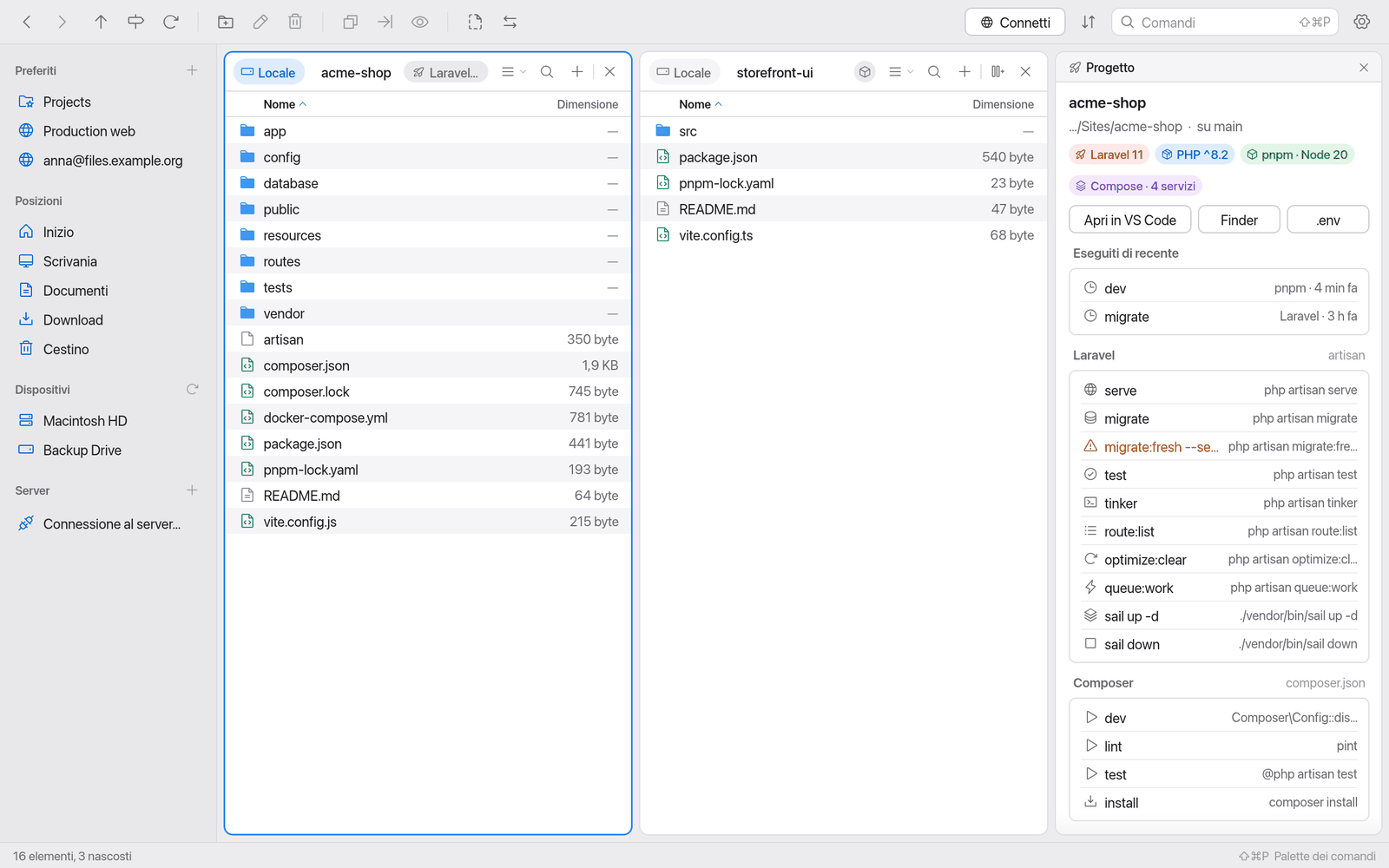Click the split columns icon in storefront-ui pane
The height and width of the screenshot is (868, 1389).
coord(997,72)
